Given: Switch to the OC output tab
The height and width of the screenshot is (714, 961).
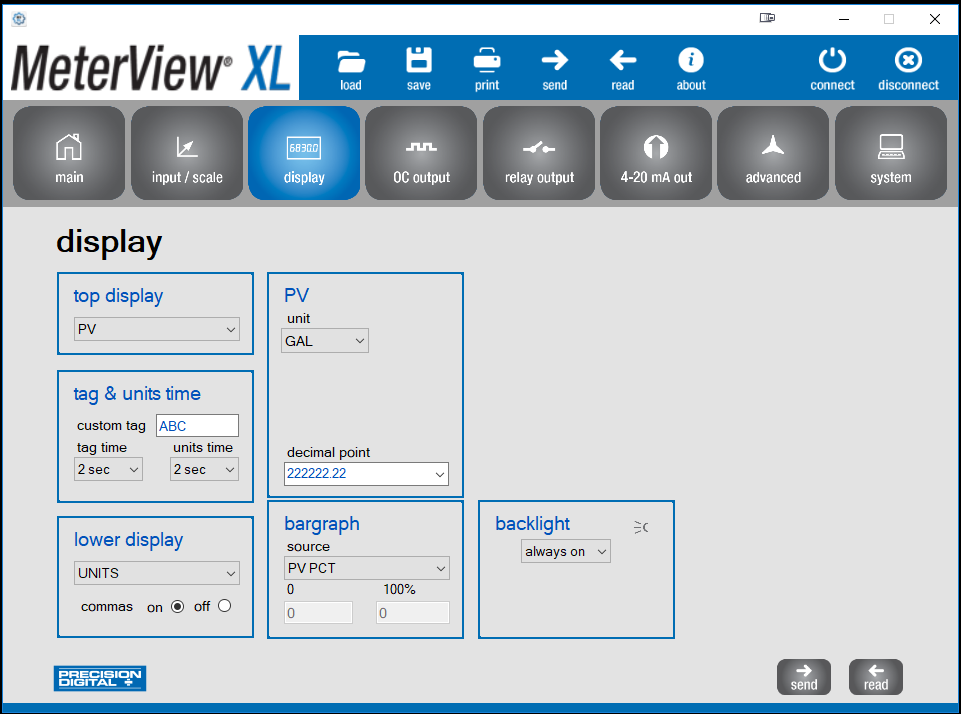Looking at the screenshot, I should point(421,153).
